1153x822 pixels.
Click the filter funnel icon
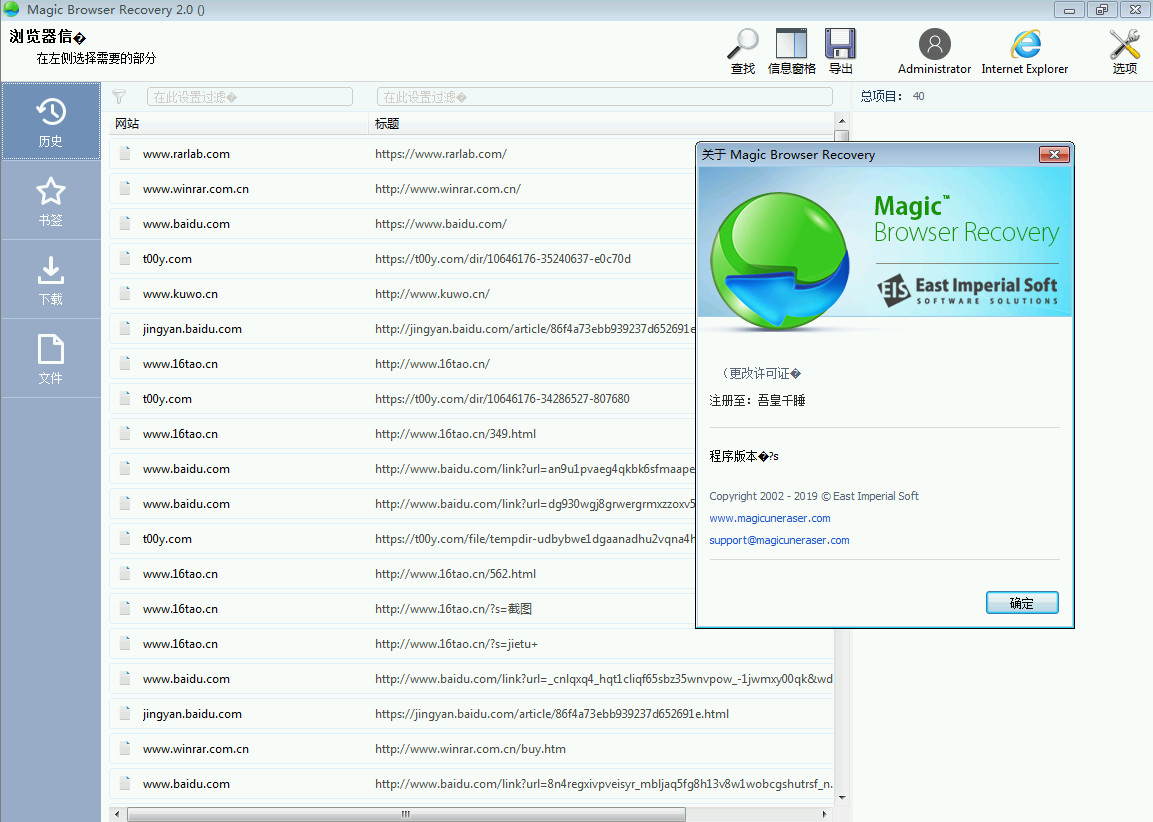click(119, 97)
